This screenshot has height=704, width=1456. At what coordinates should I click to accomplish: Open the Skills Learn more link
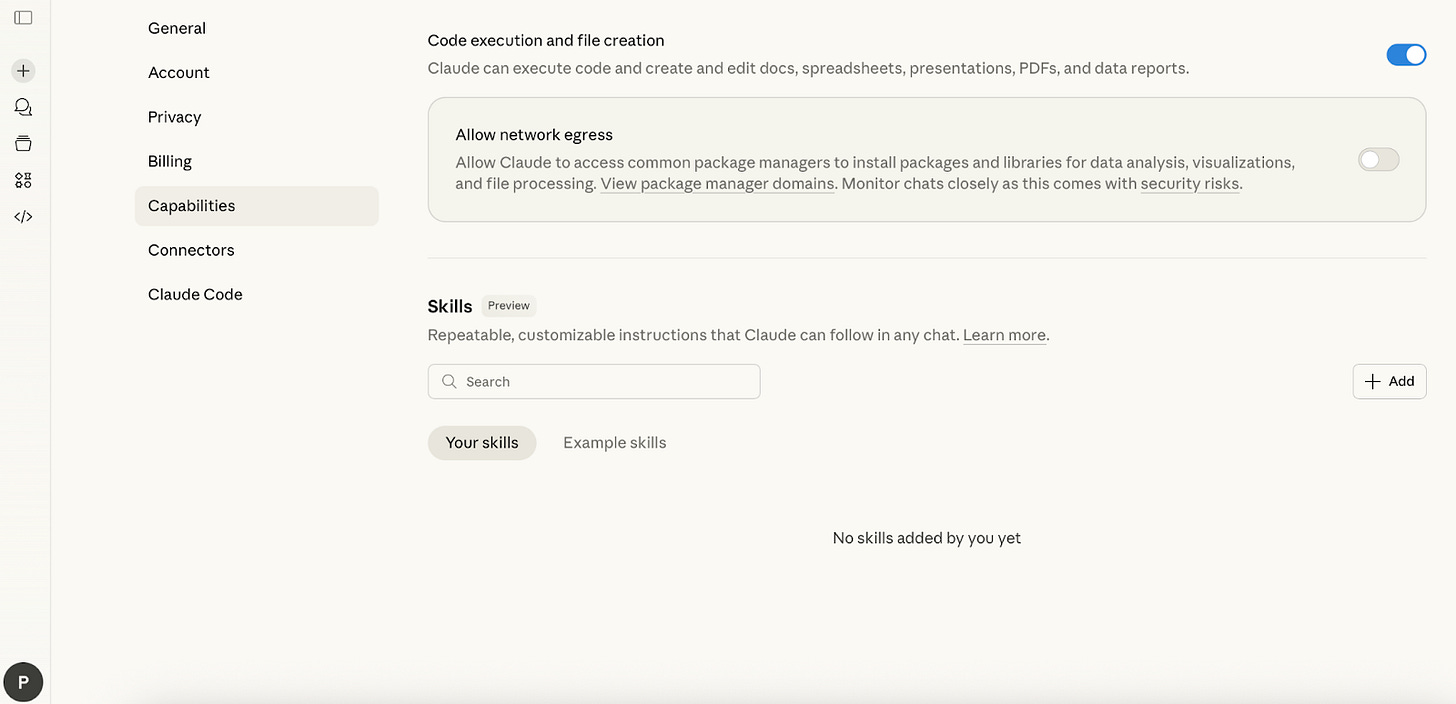pyautogui.click(x=1004, y=335)
